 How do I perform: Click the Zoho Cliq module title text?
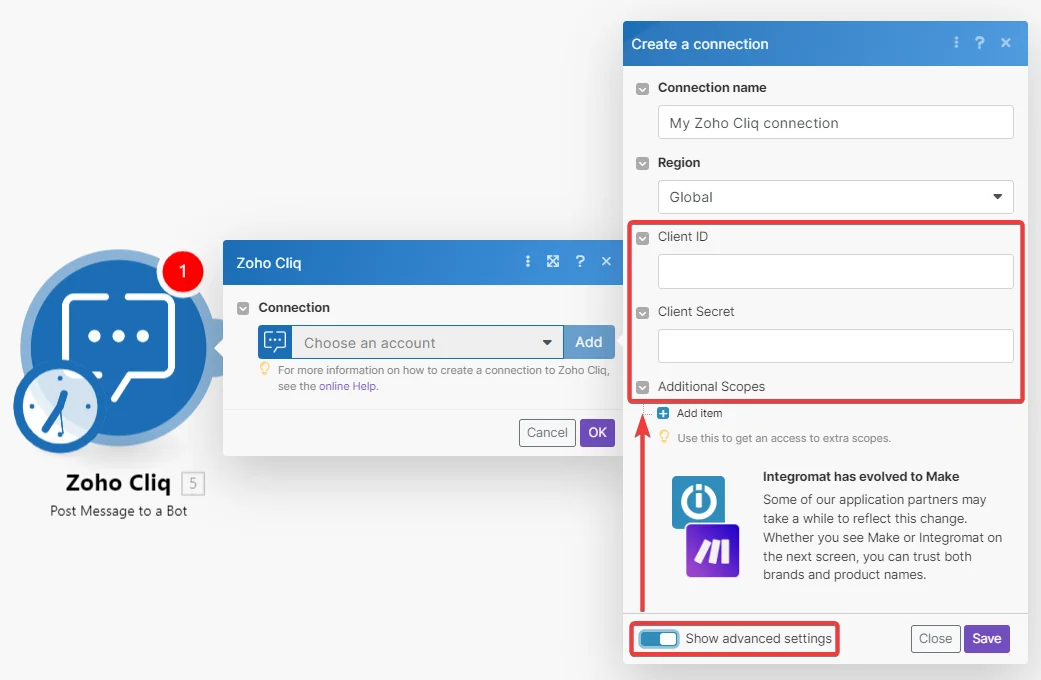click(x=118, y=483)
